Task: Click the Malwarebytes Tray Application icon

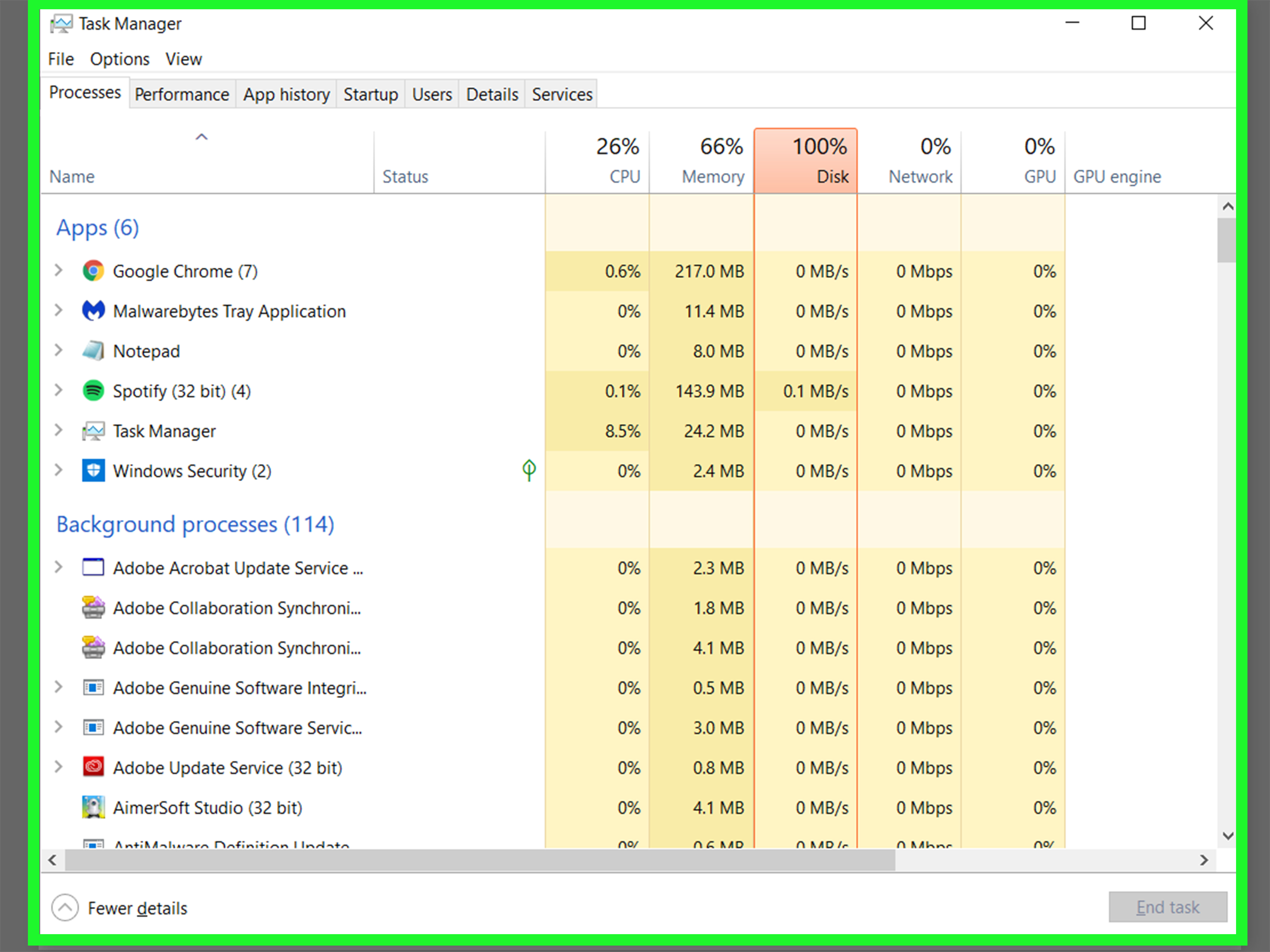Action: tap(93, 311)
